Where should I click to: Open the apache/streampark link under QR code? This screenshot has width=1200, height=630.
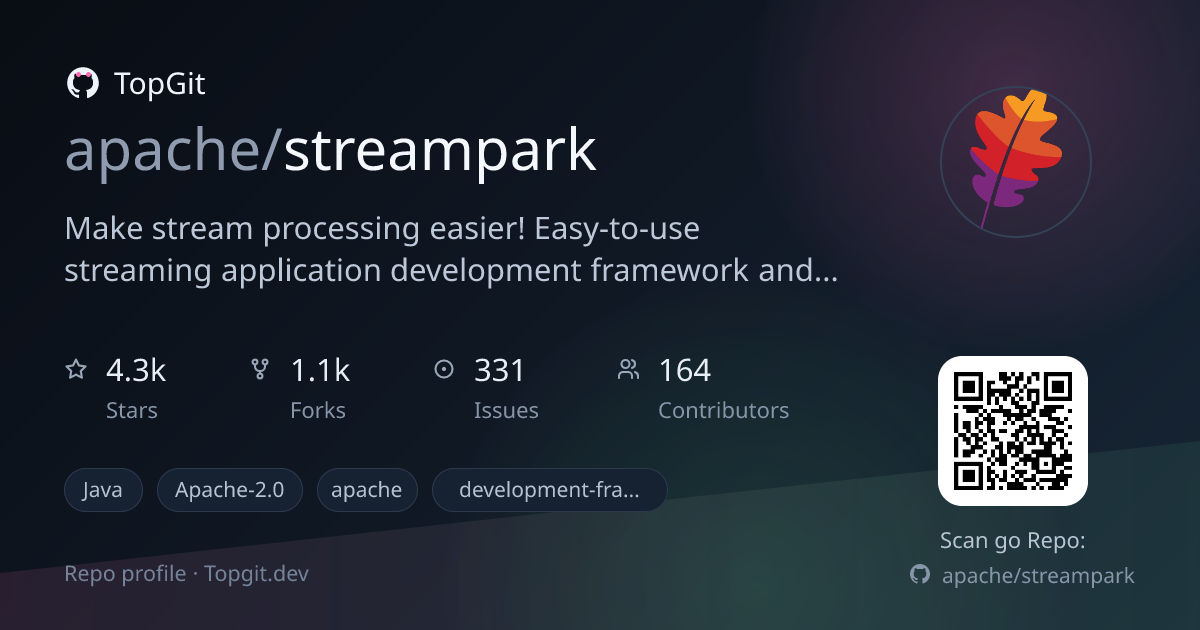pyautogui.click(x=1038, y=576)
